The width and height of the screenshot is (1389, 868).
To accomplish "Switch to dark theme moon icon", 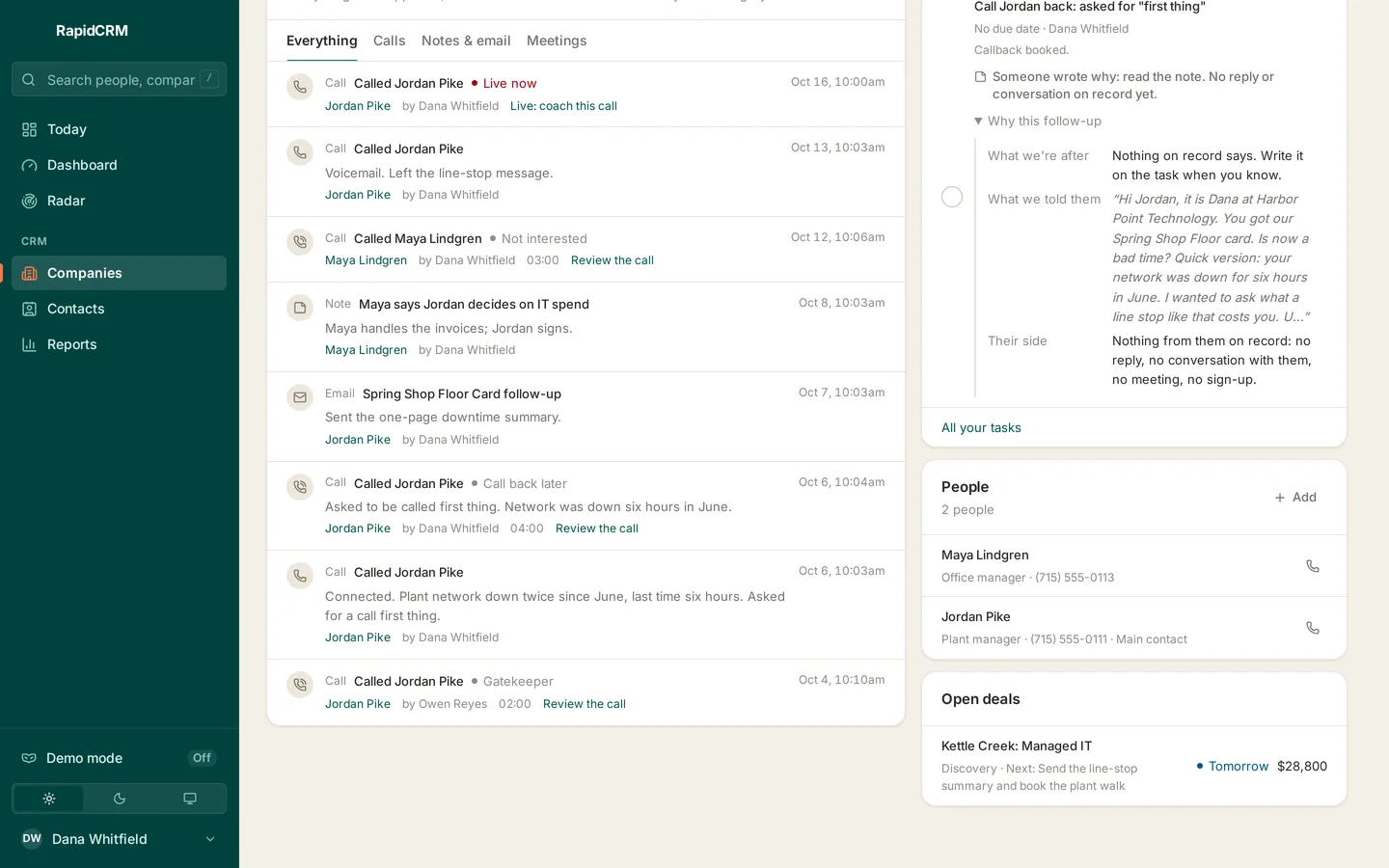I will coord(120,799).
